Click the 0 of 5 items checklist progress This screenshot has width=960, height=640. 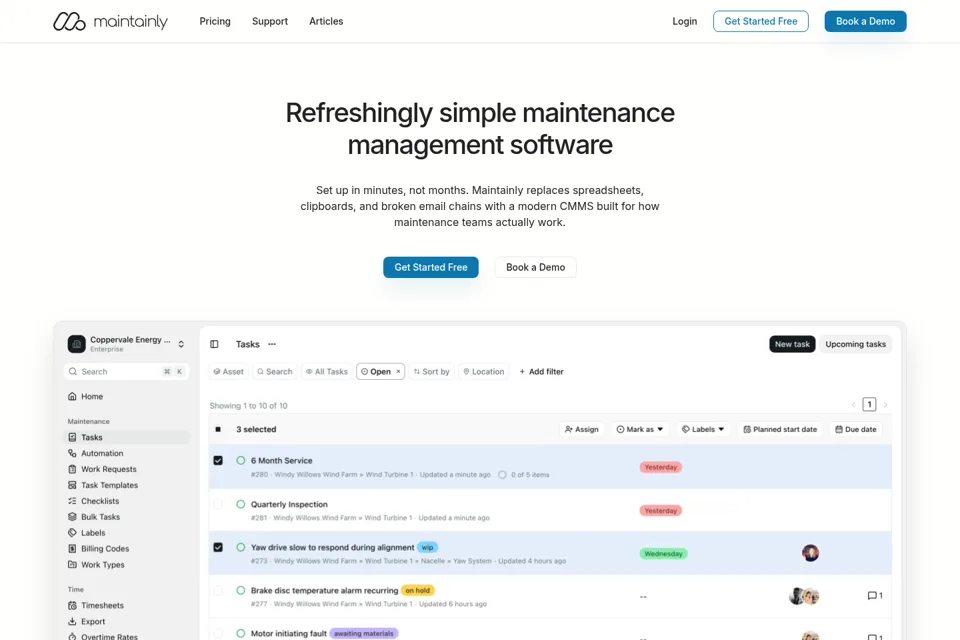524,475
